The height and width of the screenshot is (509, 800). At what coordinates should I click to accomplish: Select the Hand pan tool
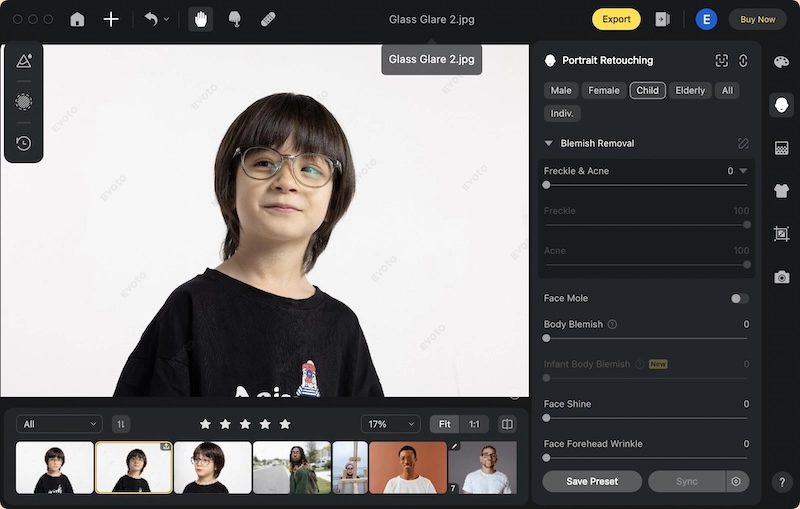(x=201, y=19)
